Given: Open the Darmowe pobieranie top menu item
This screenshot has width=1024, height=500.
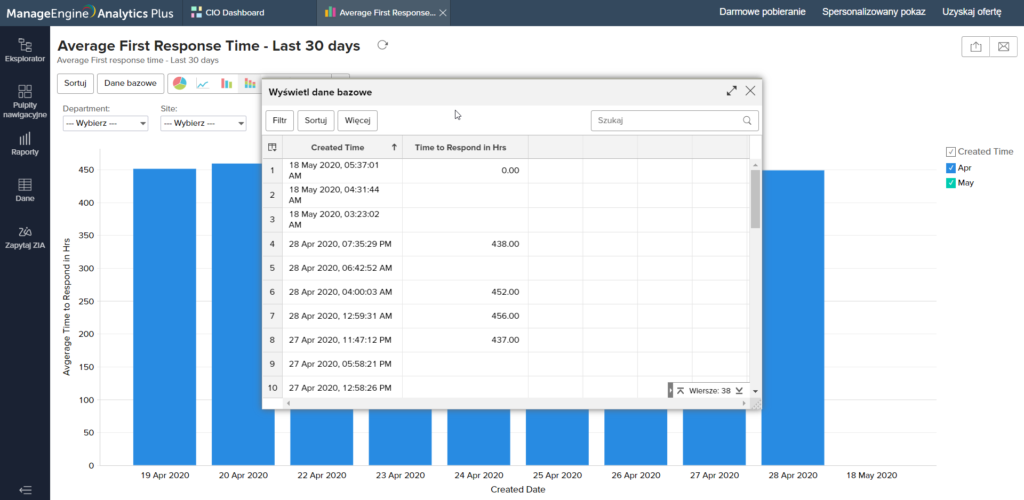Looking at the screenshot, I should coord(762,13).
